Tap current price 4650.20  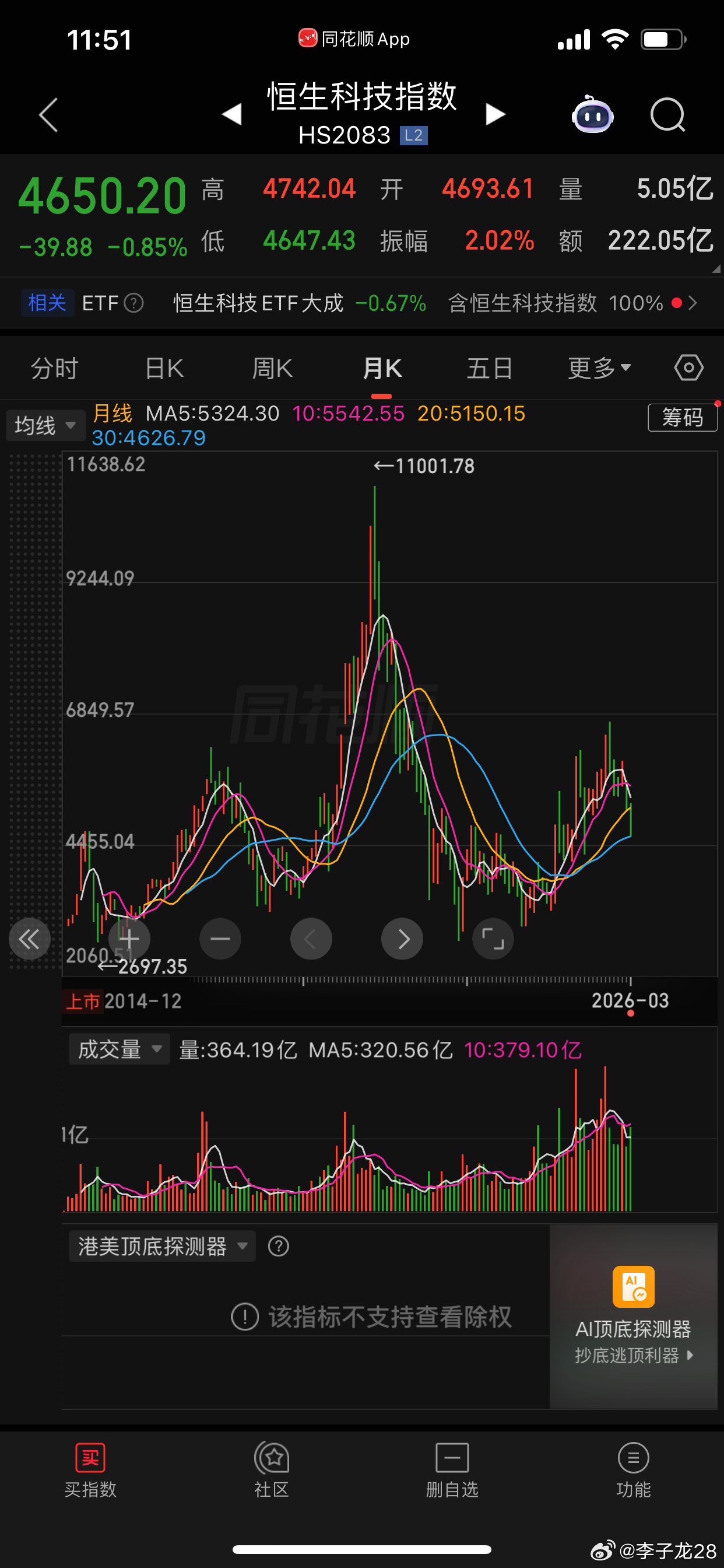coord(102,196)
